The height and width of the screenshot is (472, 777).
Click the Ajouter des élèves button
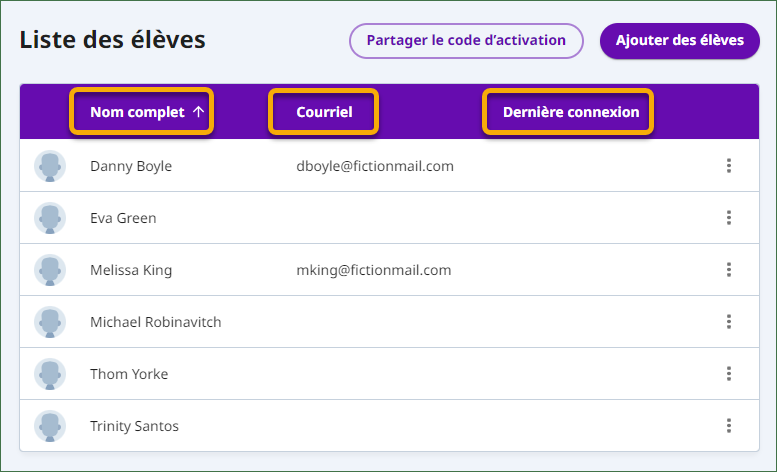pos(679,41)
